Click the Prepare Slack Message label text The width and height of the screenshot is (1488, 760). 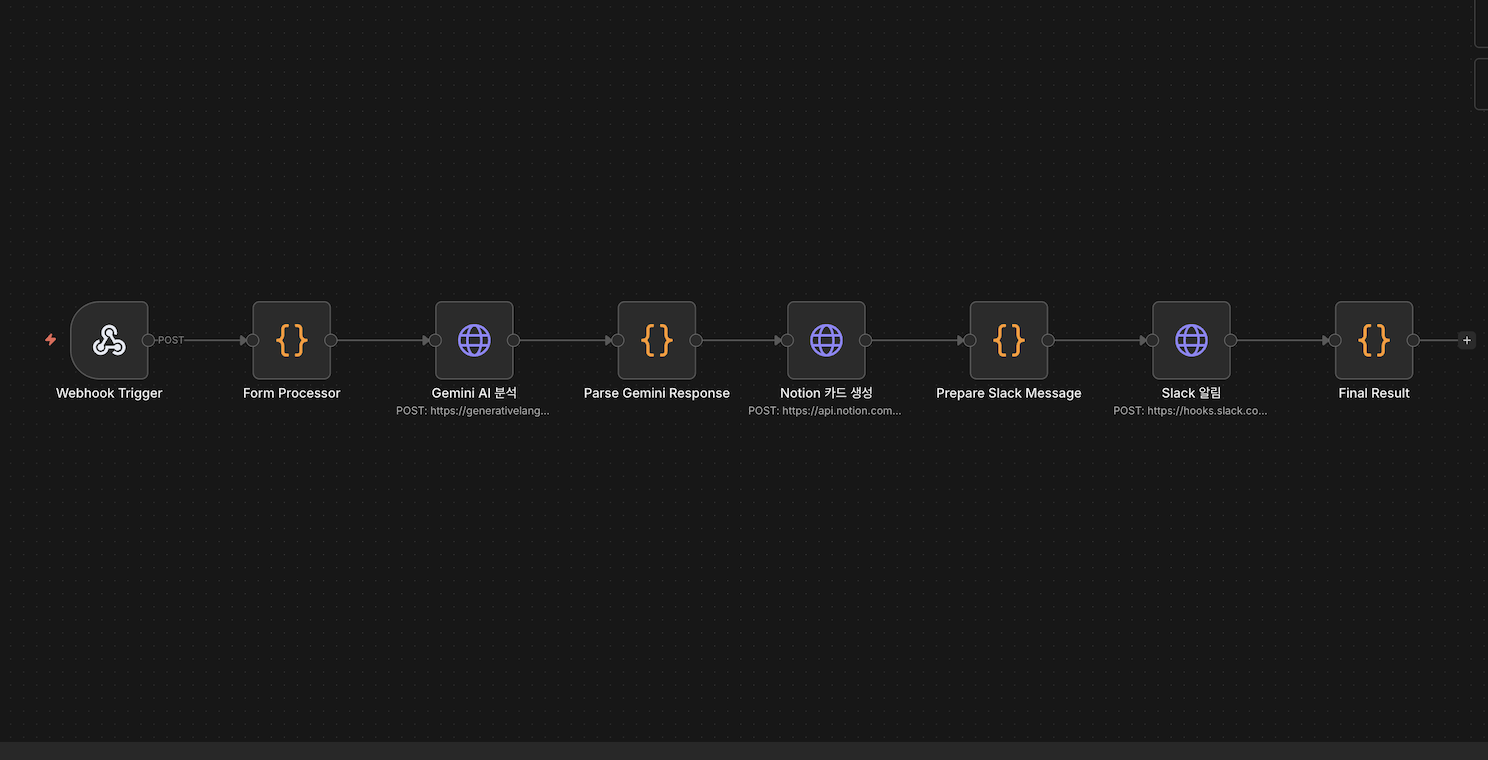pyautogui.click(x=1008, y=393)
